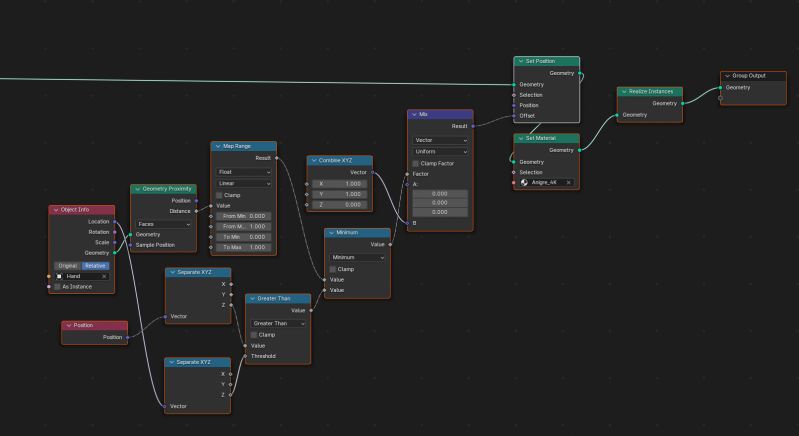The image size is (799, 436).
Task: Collapse the Combine XYZ node
Action: pos(314,160)
